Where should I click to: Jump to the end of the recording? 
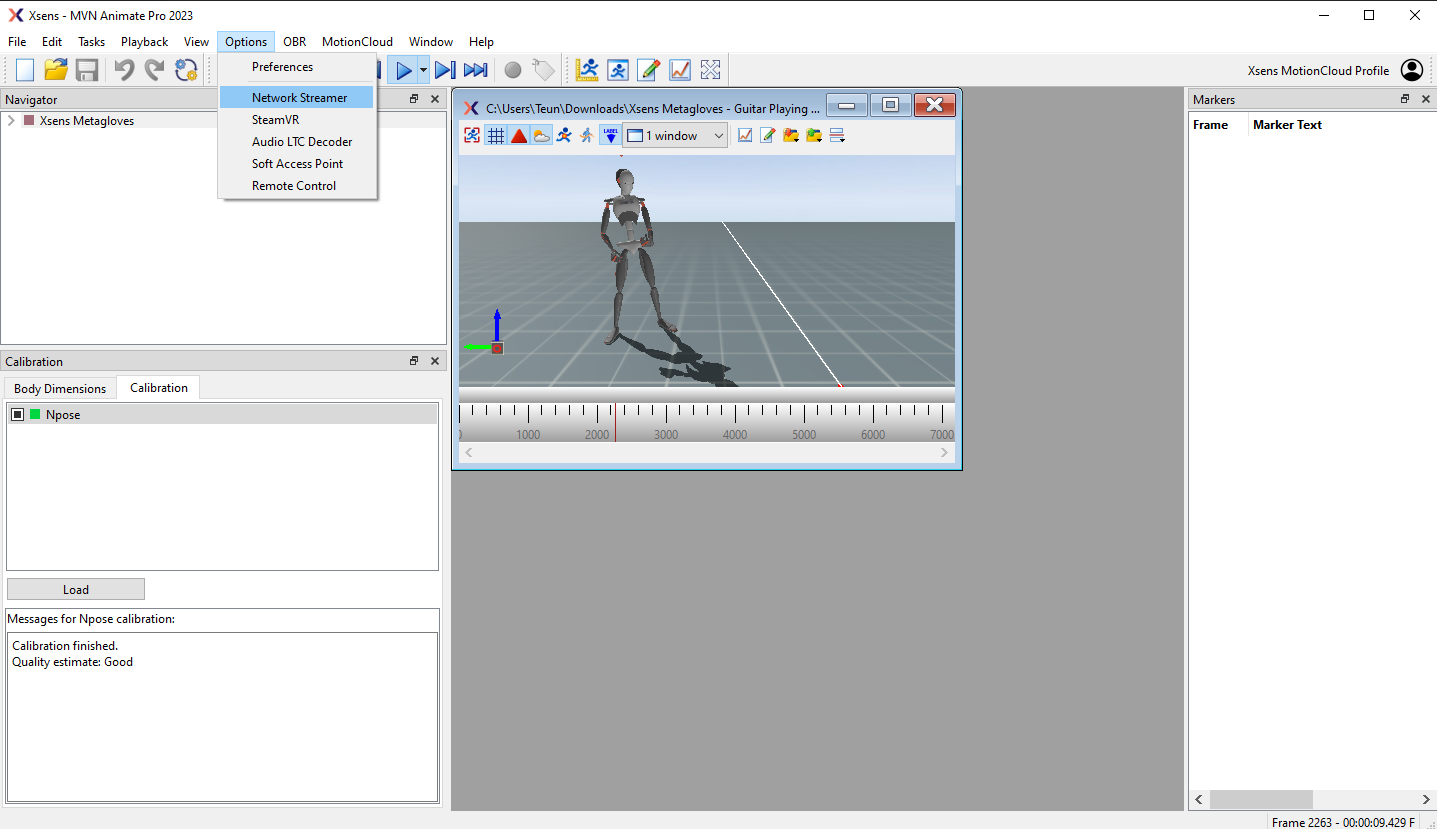point(476,70)
